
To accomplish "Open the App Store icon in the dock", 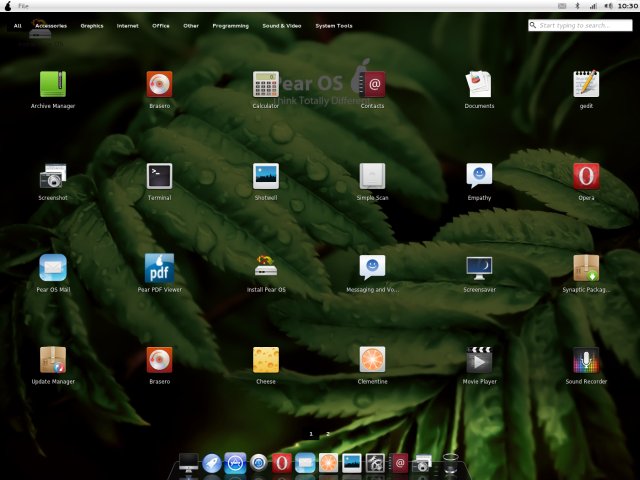I will coord(235,463).
